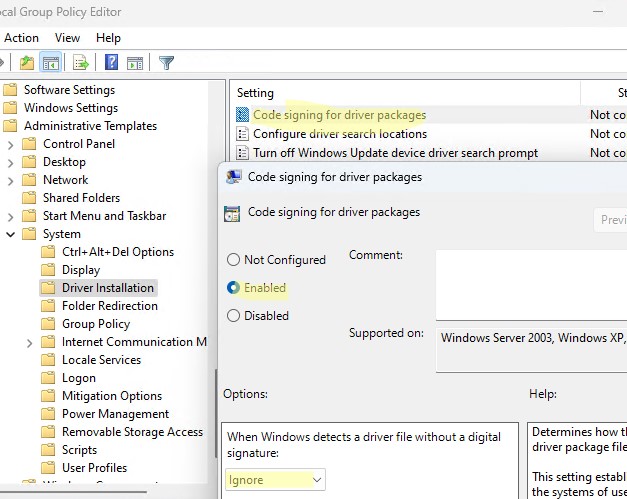Select 'Turn off Windows Update device driver search prompt'

click(395, 153)
